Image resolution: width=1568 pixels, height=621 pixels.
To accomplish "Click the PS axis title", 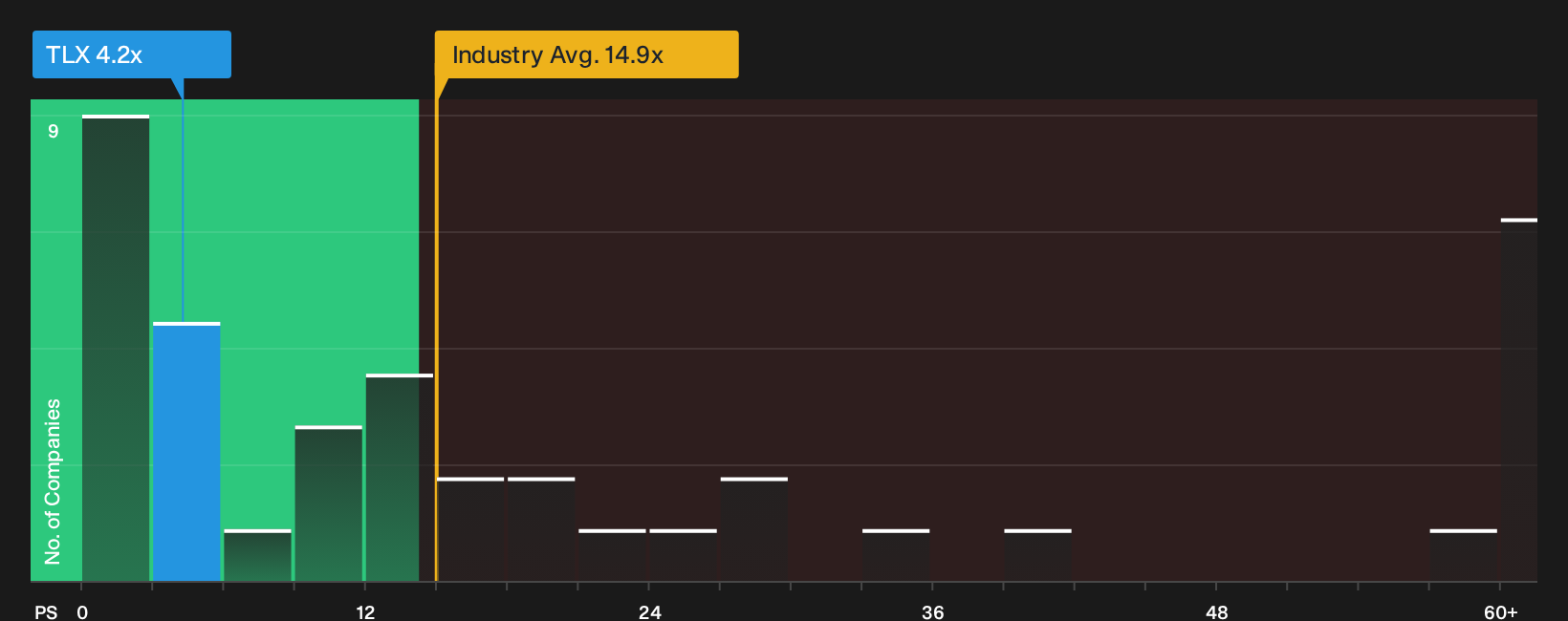I will (46, 611).
